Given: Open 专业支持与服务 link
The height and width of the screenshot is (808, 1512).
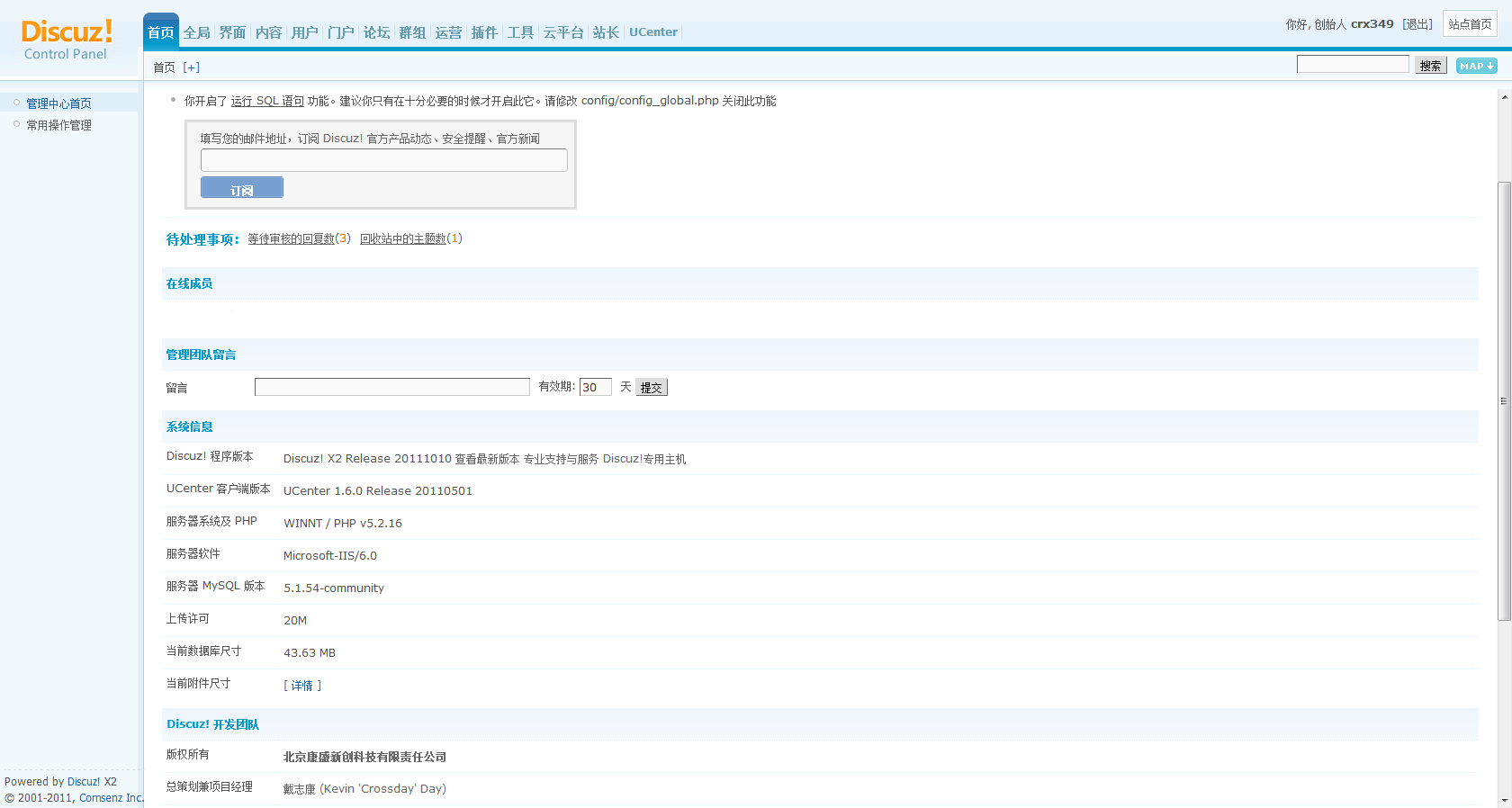Looking at the screenshot, I should click(561, 459).
